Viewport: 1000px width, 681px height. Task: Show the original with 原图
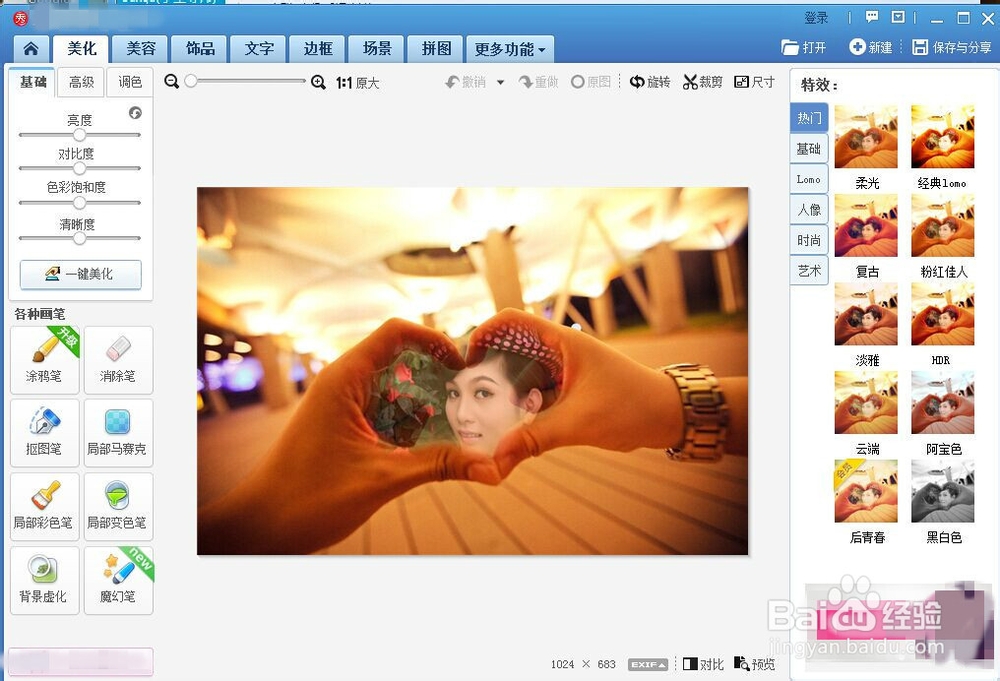tap(590, 82)
